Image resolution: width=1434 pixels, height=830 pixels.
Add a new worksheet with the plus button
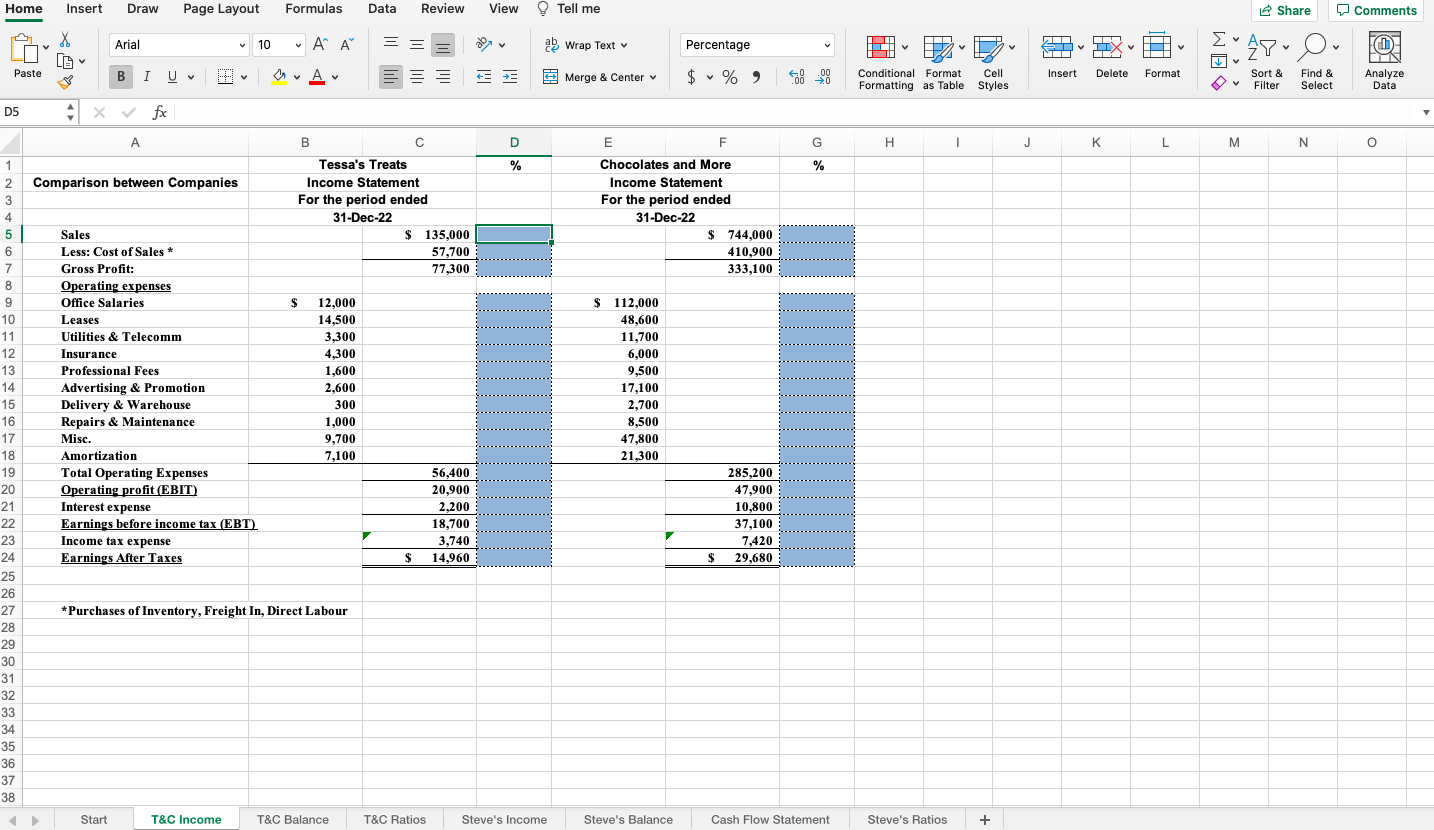pos(983,819)
